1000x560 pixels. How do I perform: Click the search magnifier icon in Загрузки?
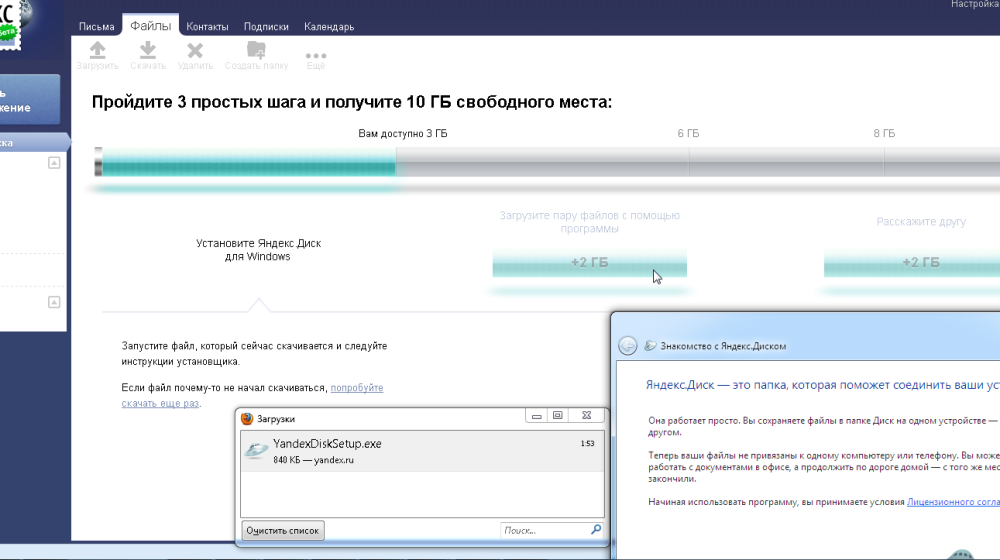pos(596,529)
